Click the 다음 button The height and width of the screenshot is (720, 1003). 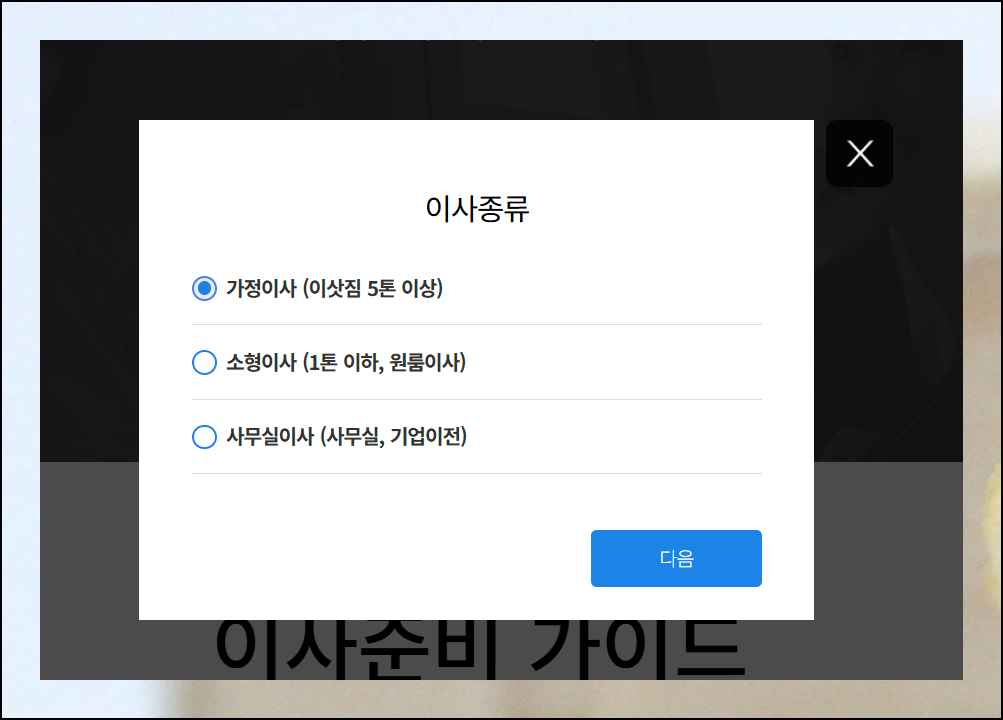676,558
